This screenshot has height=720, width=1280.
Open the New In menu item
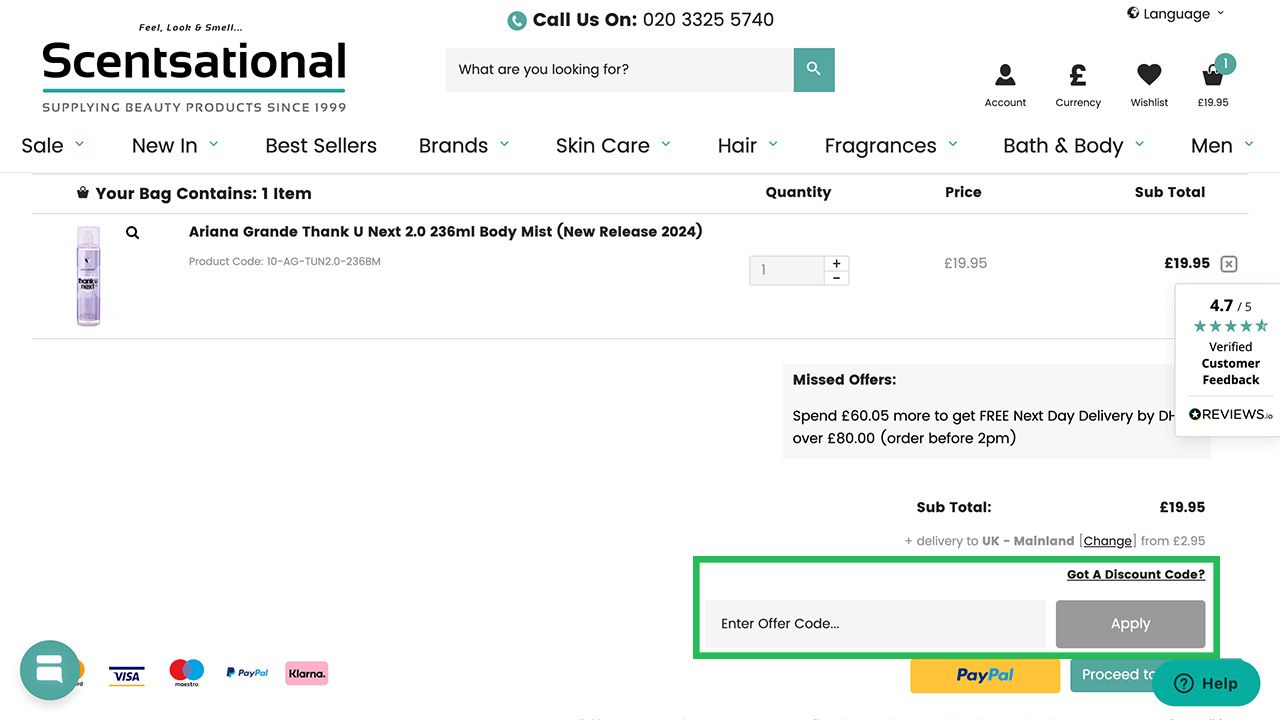coord(165,146)
